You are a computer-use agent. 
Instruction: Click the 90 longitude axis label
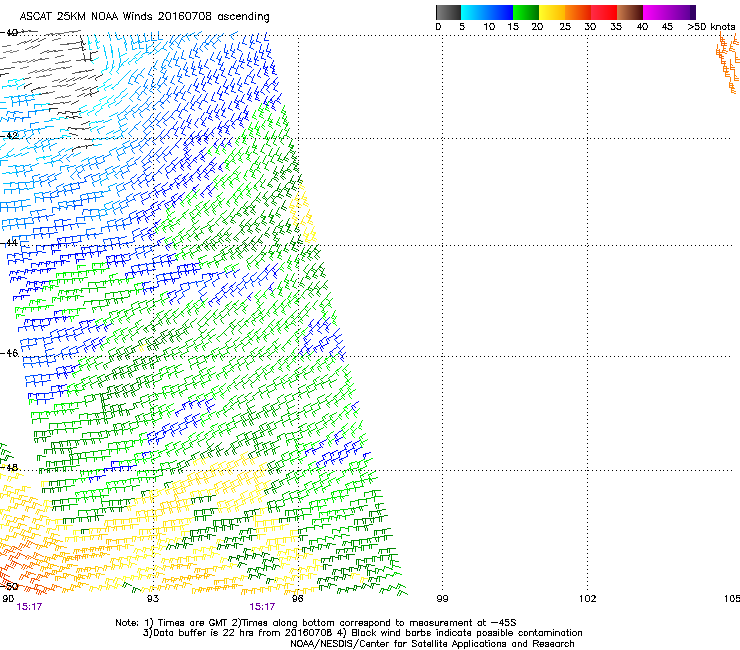[x=8, y=599]
